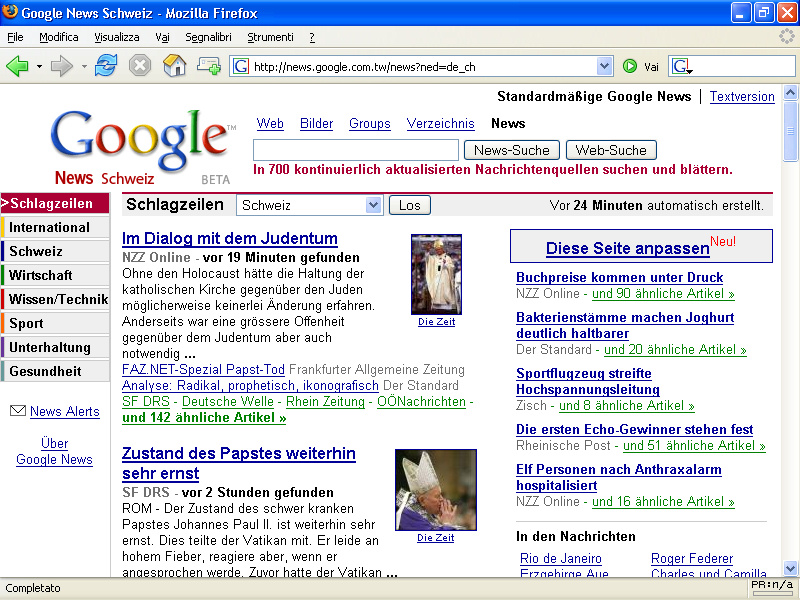Click the News Alerts envelope icon
Screen dimensions: 800x600
click(x=18, y=411)
